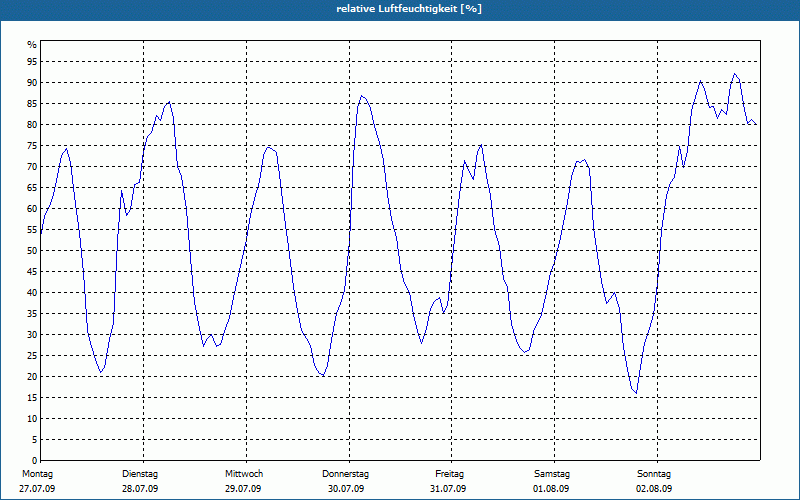
Task: Click the 'Freitag' axis label
Action: [x=449, y=474]
